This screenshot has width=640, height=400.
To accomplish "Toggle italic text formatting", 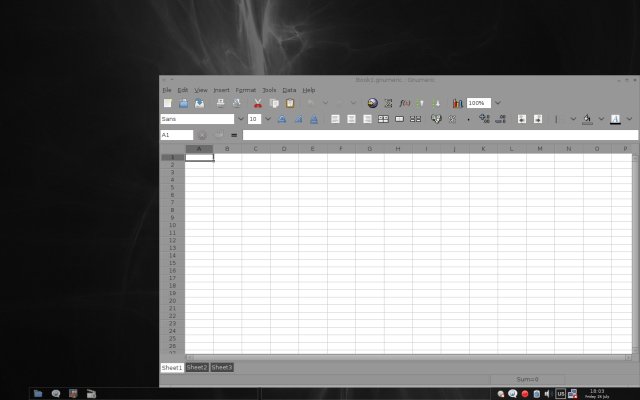I will tap(298, 119).
